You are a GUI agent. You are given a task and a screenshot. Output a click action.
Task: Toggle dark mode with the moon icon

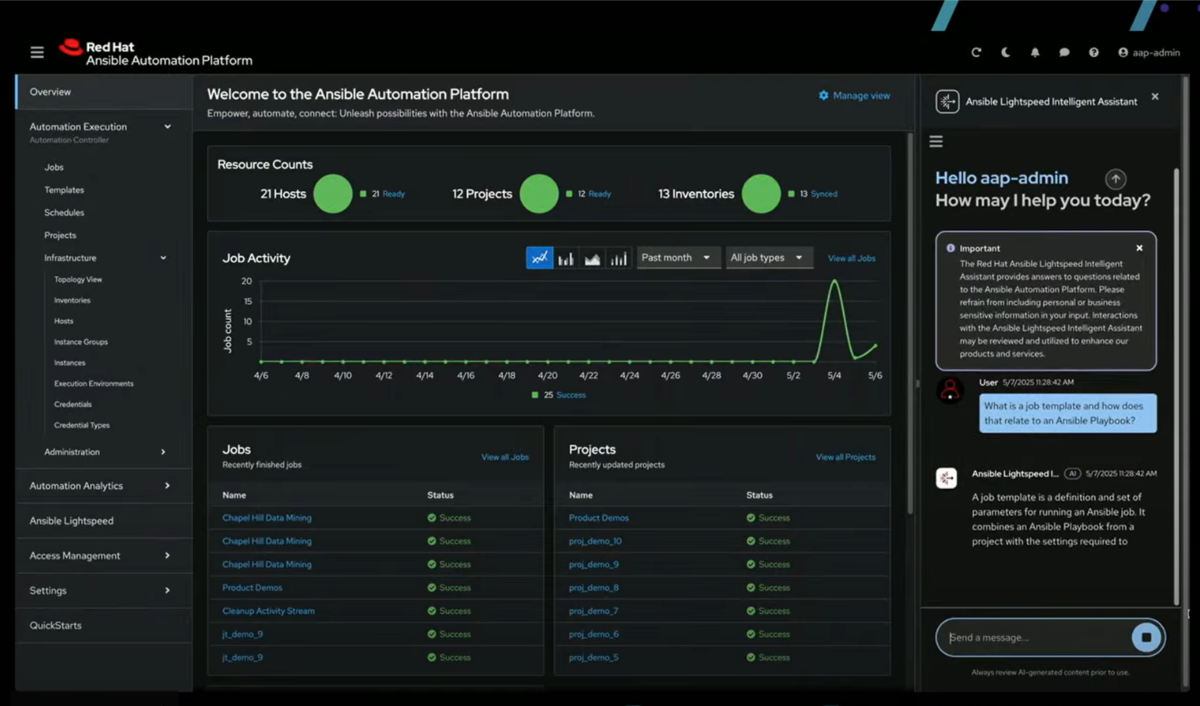[x=1006, y=53]
